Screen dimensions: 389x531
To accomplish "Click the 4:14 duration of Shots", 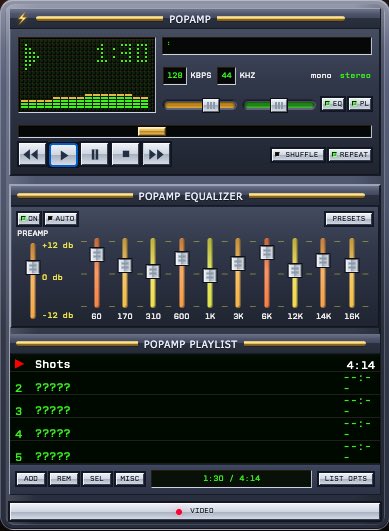I will pos(361,365).
